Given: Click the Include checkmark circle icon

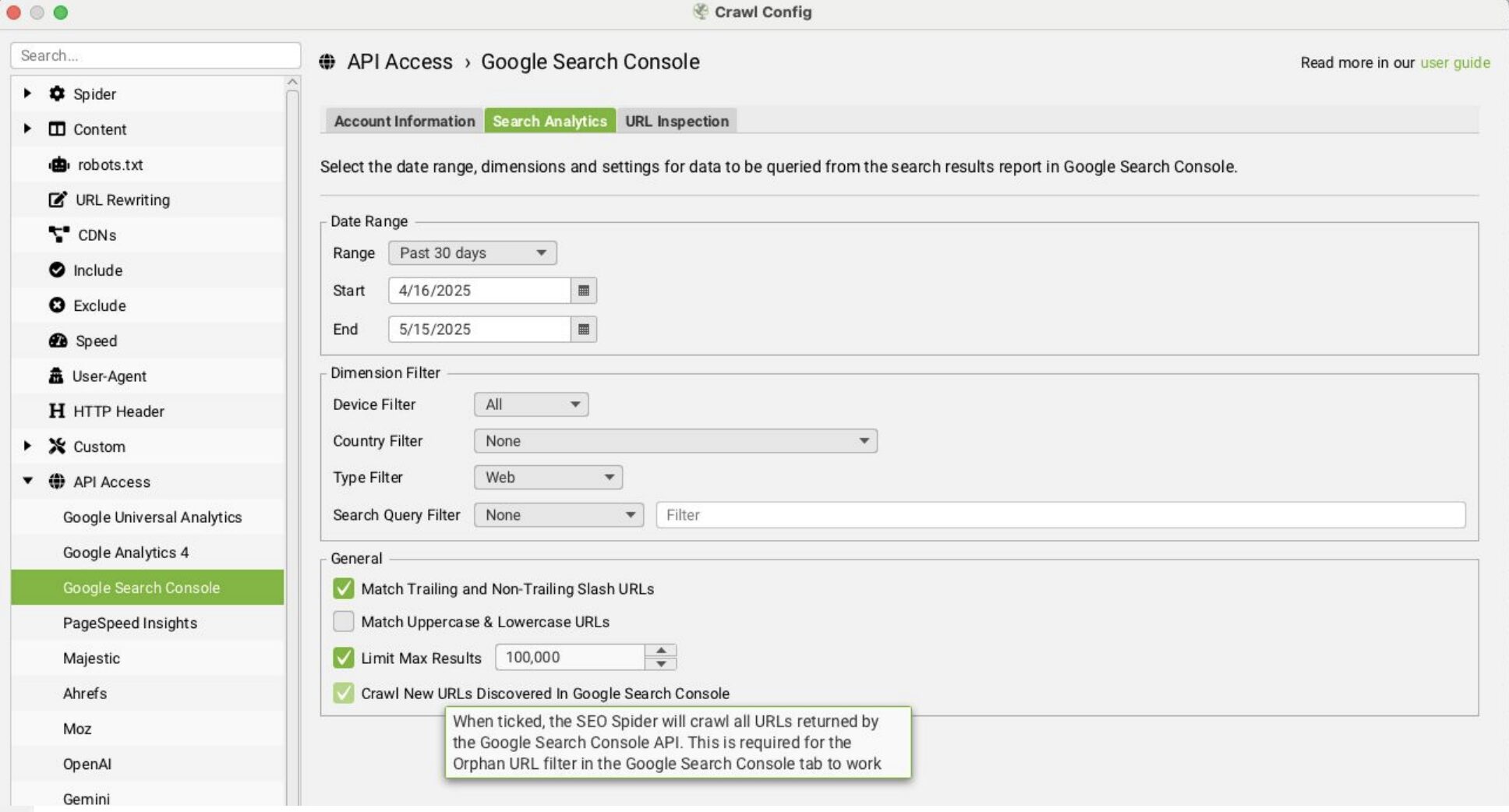Looking at the screenshot, I should 57,270.
